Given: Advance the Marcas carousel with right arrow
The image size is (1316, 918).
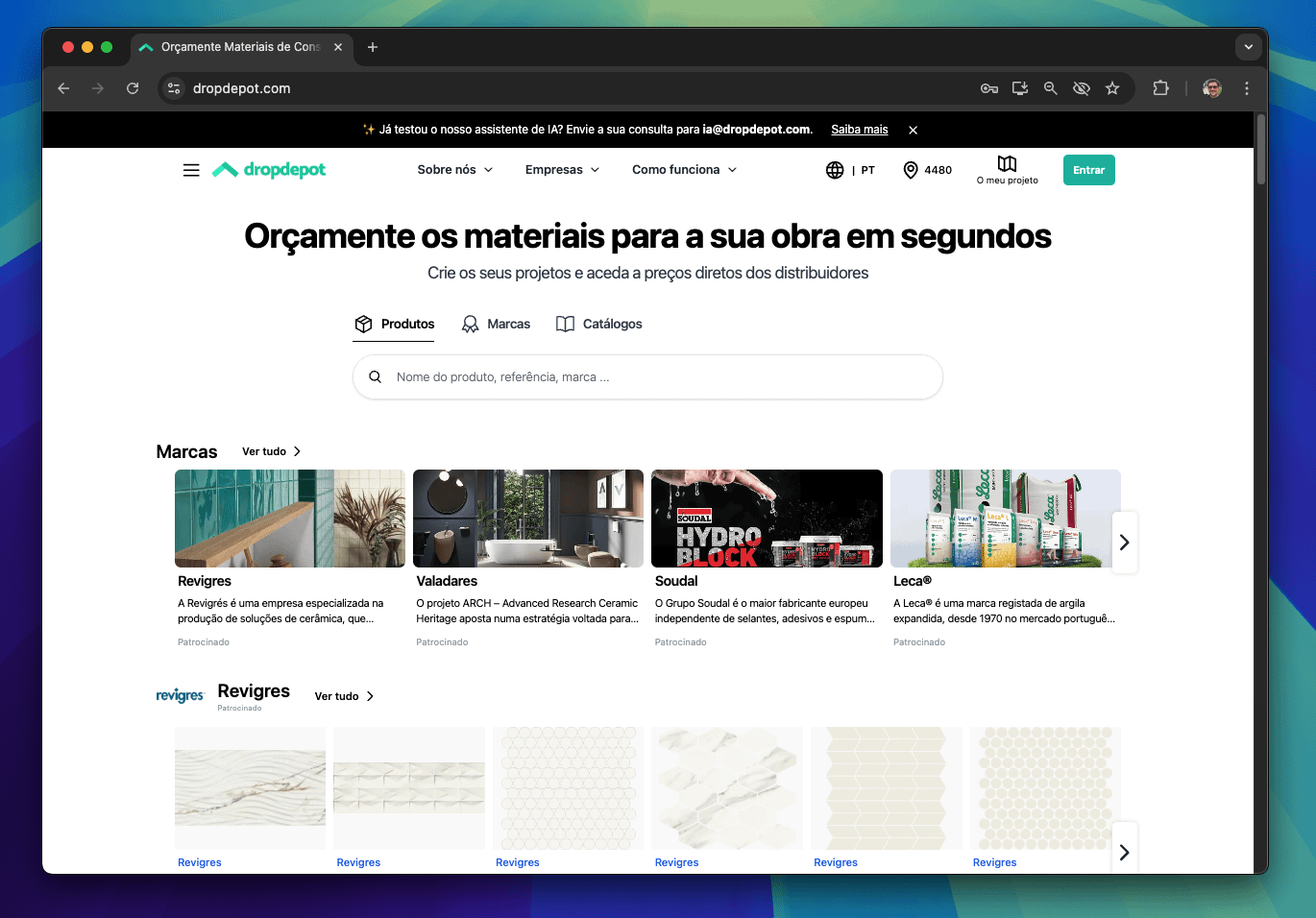Looking at the screenshot, I should tap(1125, 543).
